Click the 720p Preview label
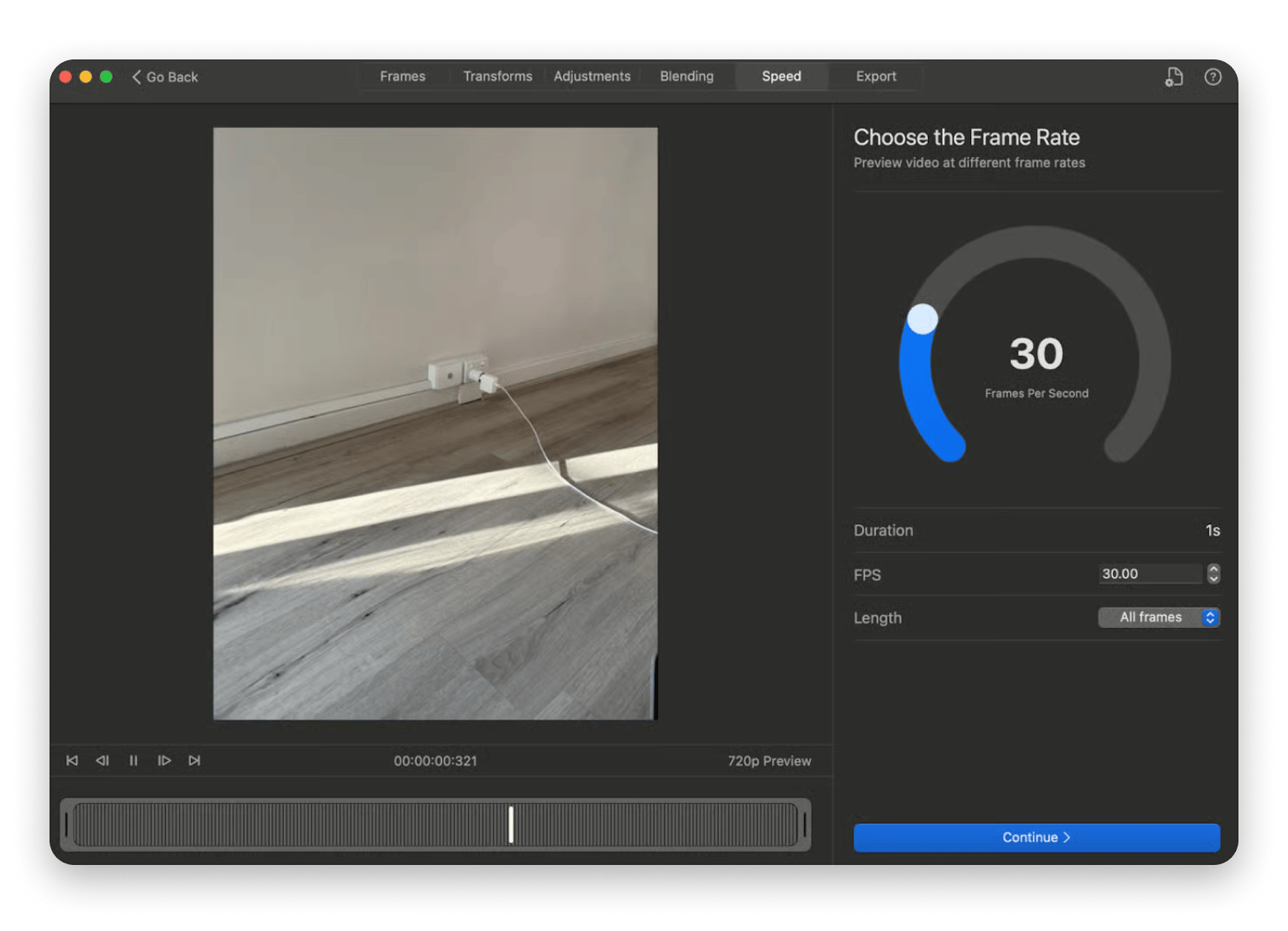Viewport: 1288px width, 931px height. coord(769,761)
